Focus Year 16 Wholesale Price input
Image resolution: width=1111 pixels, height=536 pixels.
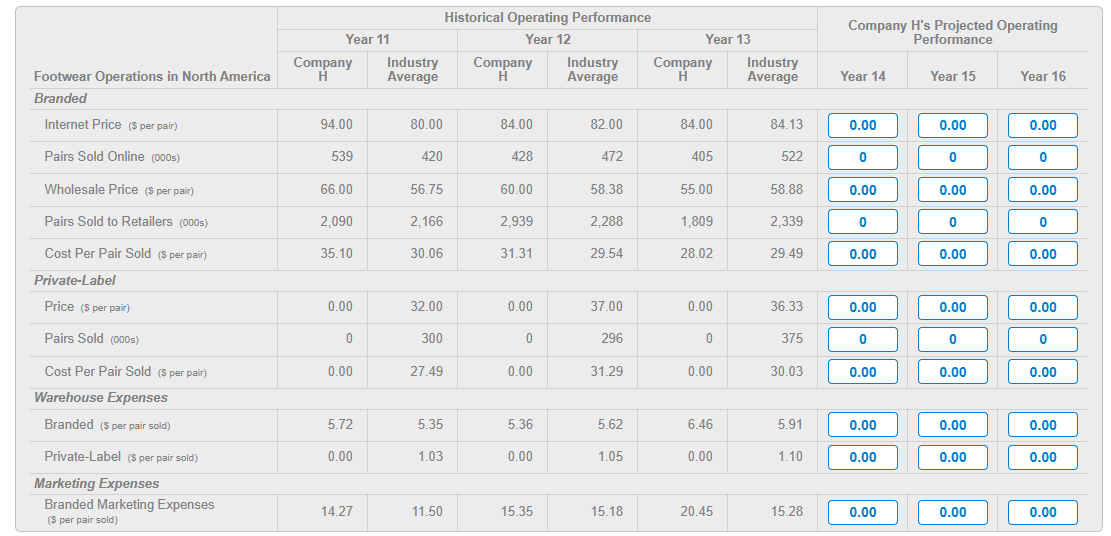coord(1042,190)
